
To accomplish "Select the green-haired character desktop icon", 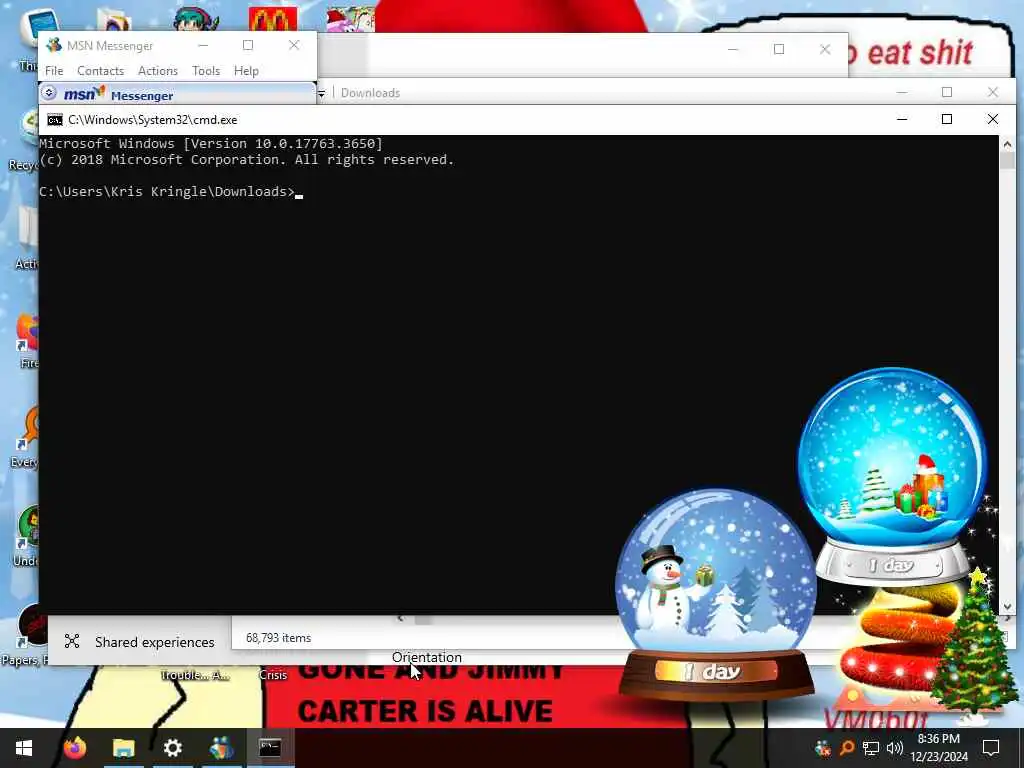I will coord(195,20).
